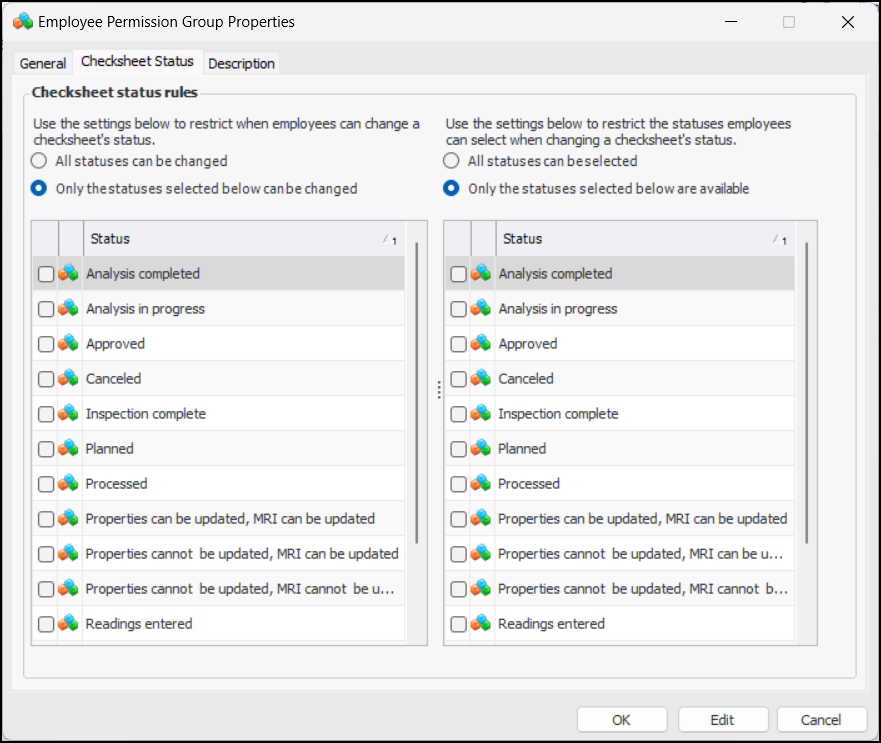Click the right list Status column sort arrow
881x743 pixels.
(x=779, y=240)
